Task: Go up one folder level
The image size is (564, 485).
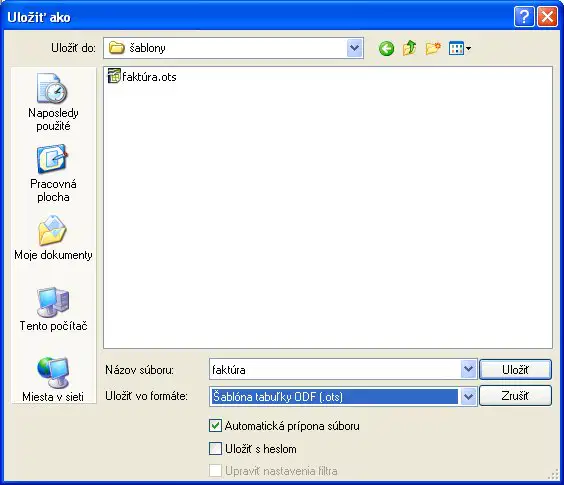Action: (409, 48)
